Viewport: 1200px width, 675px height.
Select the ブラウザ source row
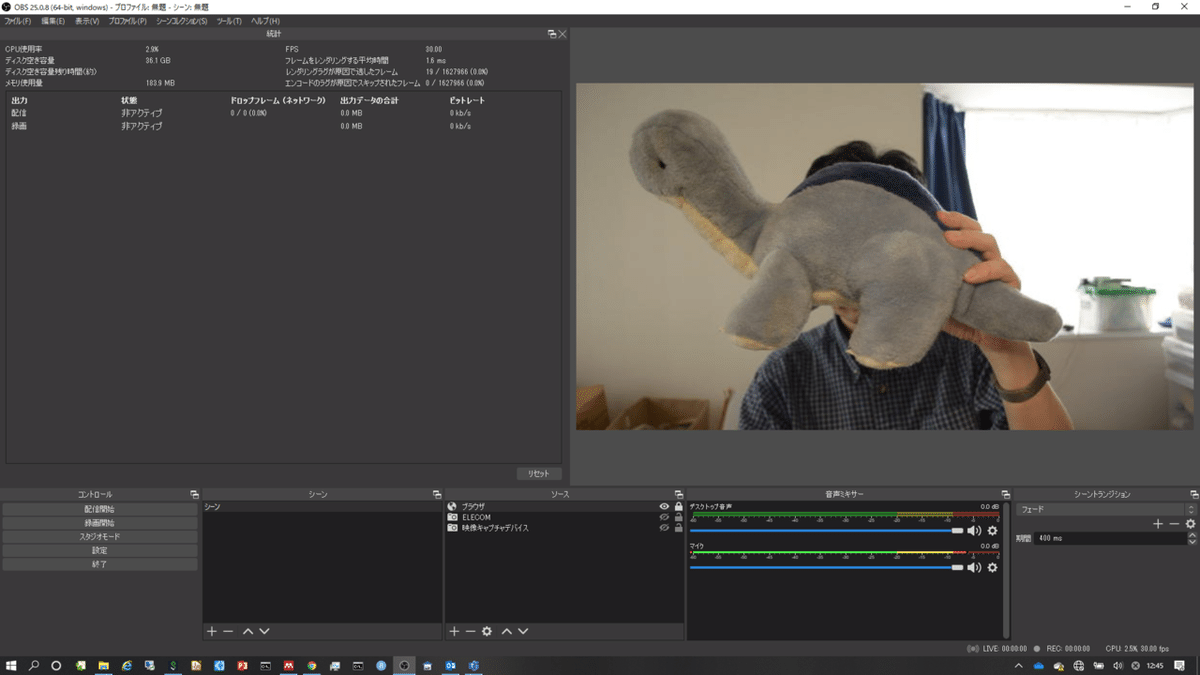pyautogui.click(x=564, y=507)
